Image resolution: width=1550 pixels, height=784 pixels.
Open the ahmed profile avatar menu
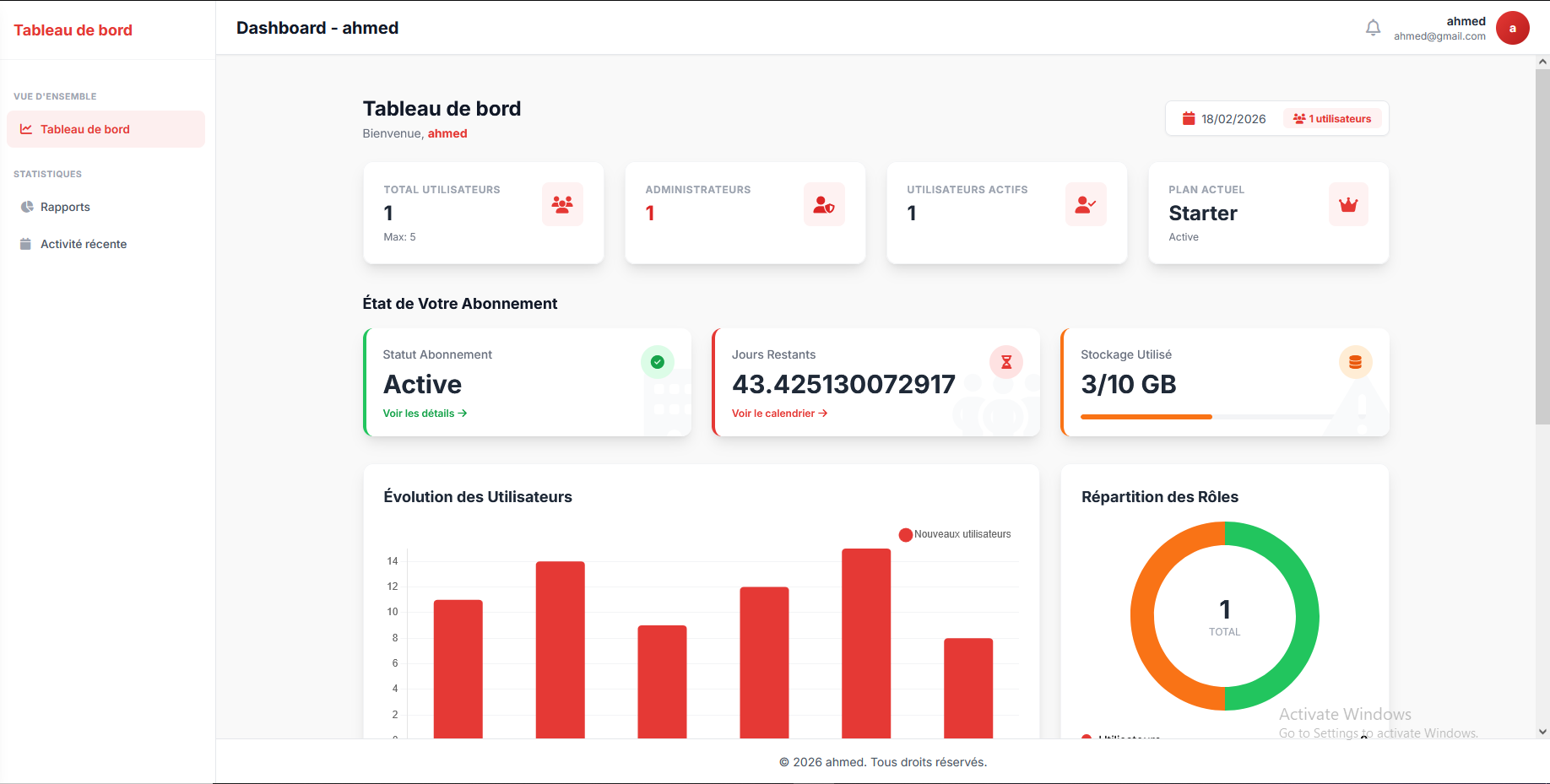click(1513, 28)
